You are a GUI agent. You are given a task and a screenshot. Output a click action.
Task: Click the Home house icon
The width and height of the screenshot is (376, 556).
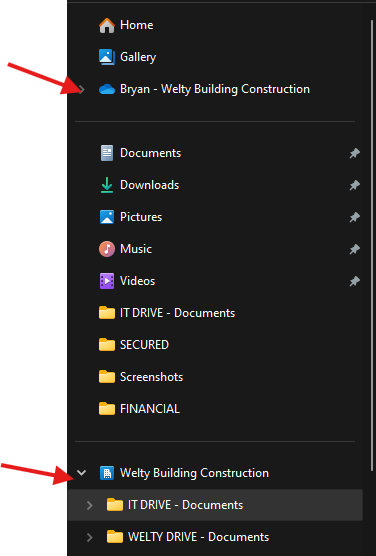pyautogui.click(x=107, y=25)
